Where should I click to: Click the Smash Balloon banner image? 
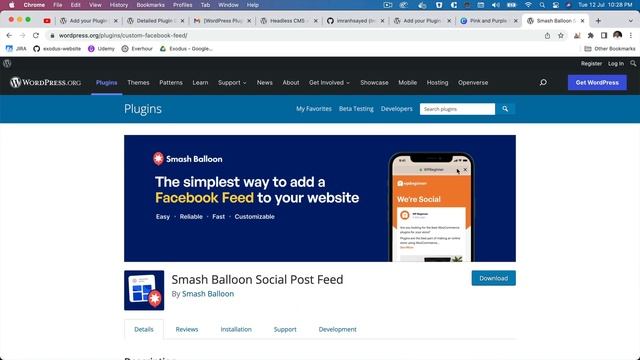[x=320, y=198]
